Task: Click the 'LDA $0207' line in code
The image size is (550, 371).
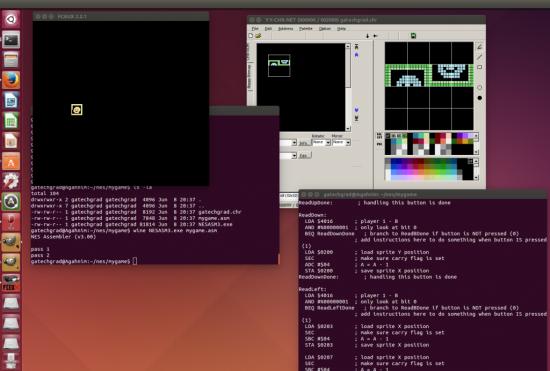Action: 319,357
